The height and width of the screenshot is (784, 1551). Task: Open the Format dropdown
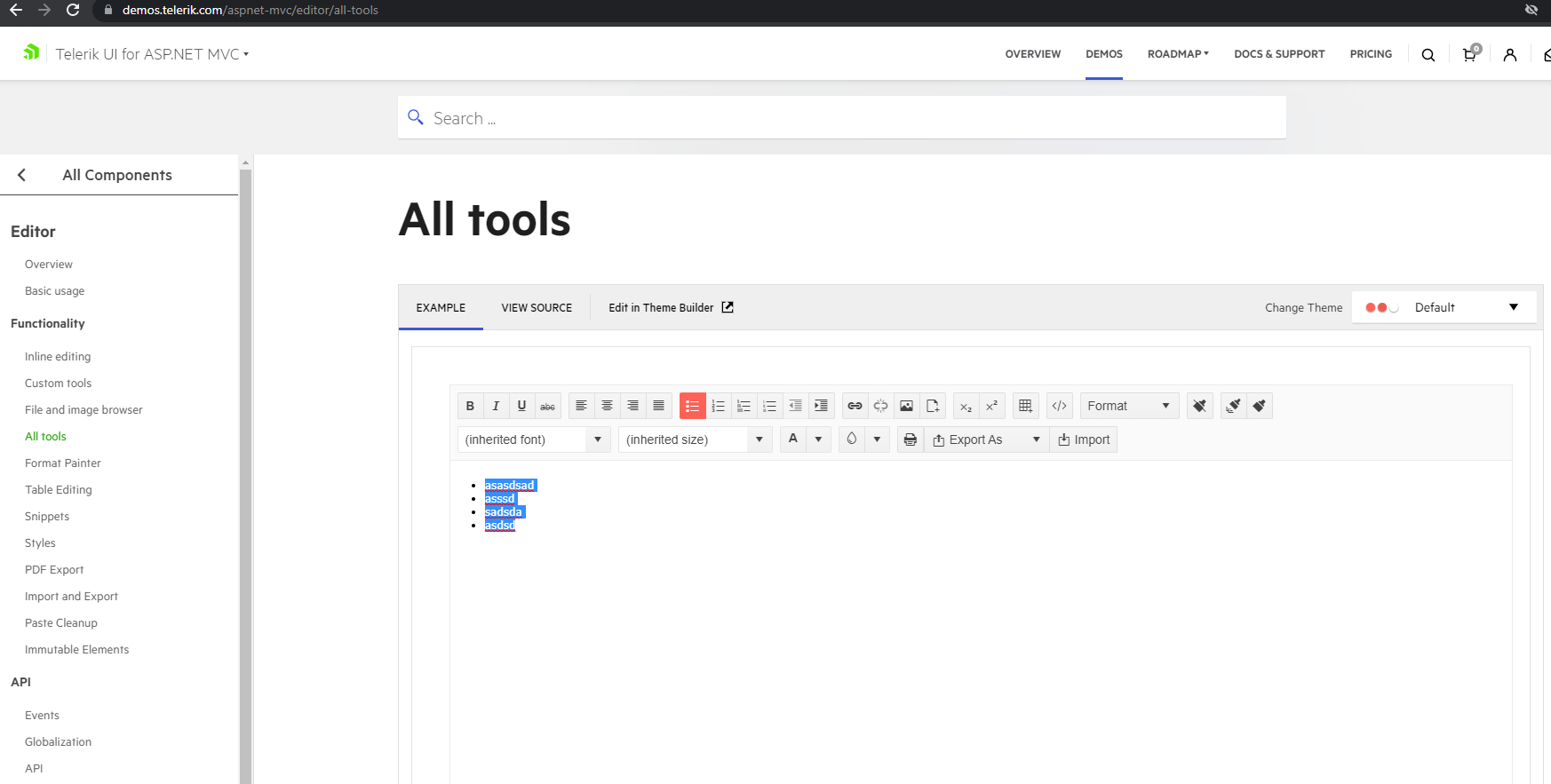pyautogui.click(x=1129, y=406)
